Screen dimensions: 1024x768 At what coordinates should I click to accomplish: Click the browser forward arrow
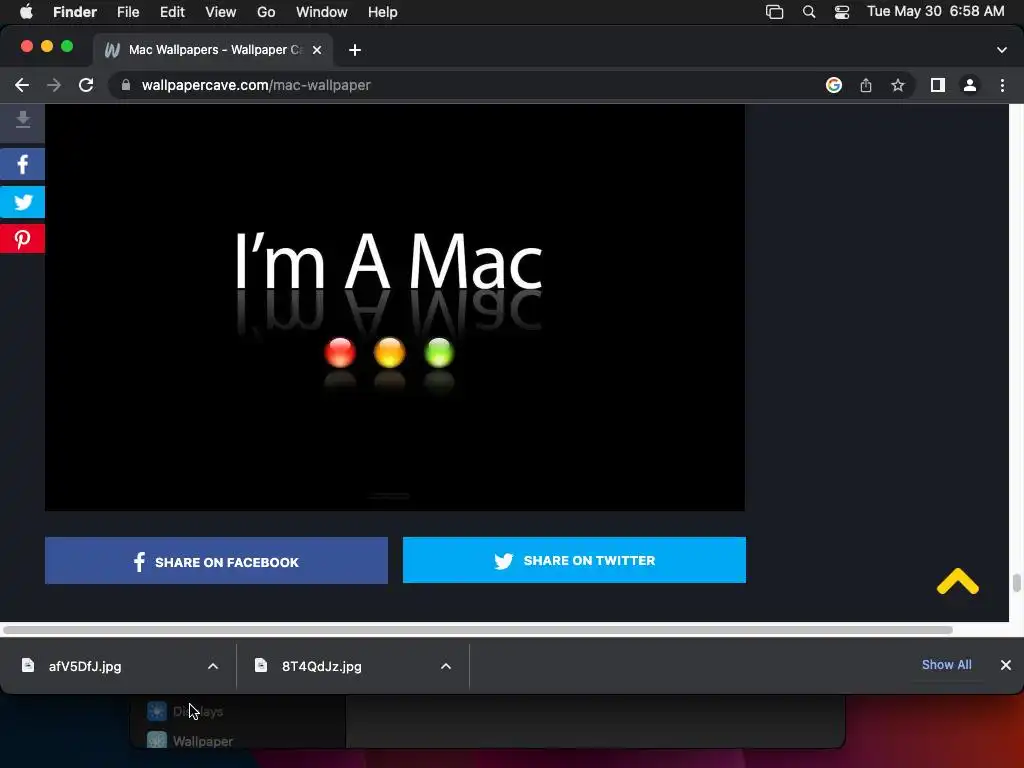coord(54,86)
